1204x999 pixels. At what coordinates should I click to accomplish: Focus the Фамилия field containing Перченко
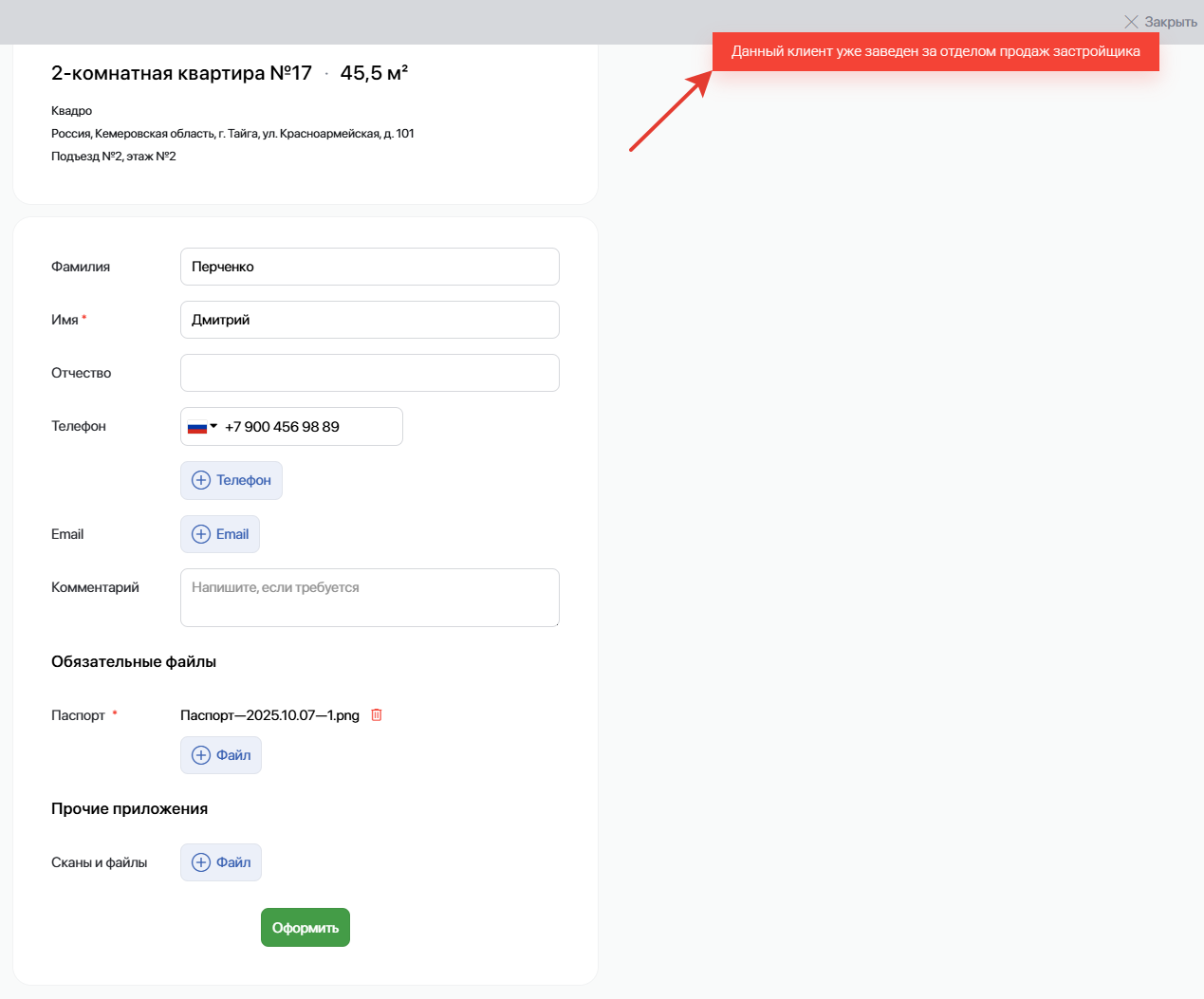[369, 267]
